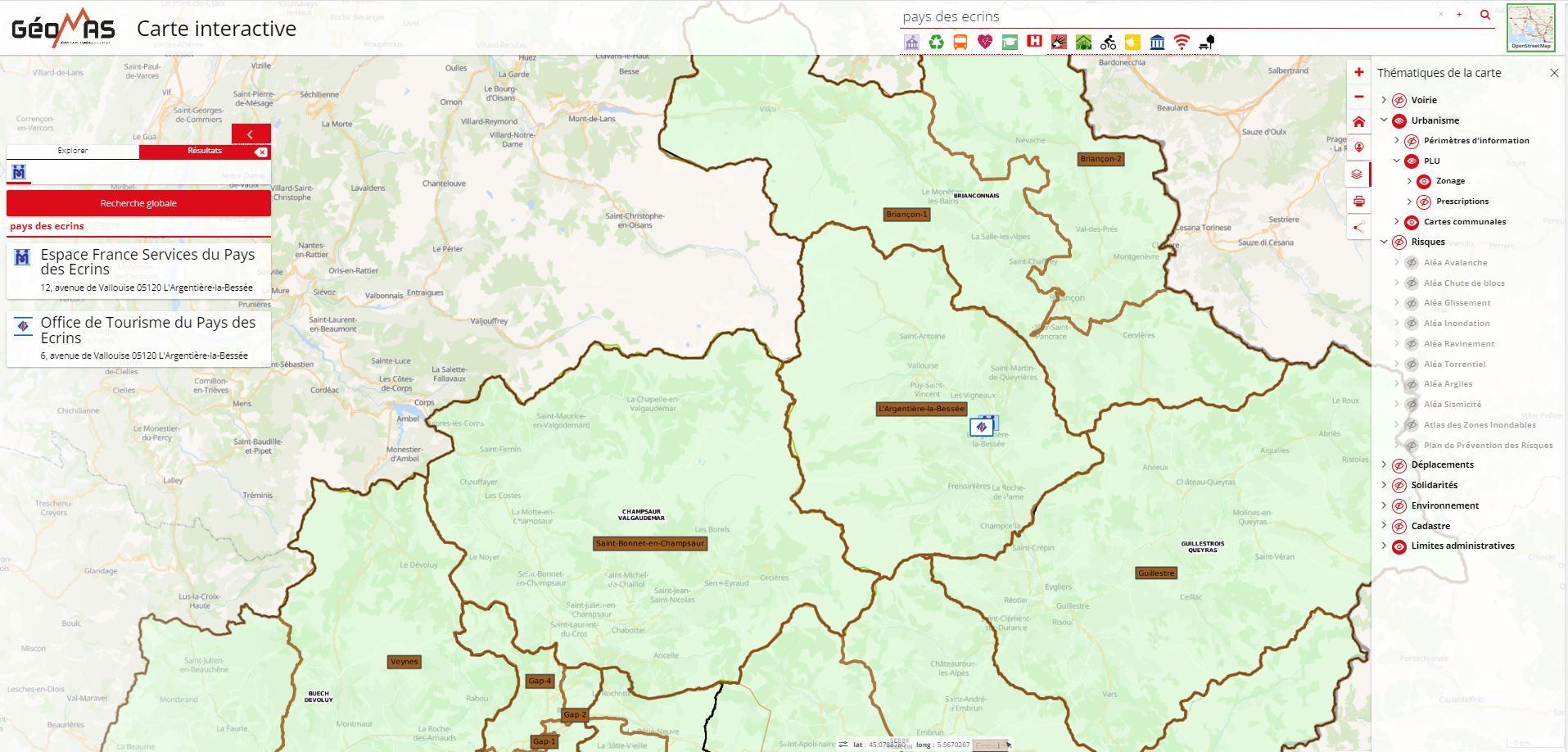The height and width of the screenshot is (752, 1568).
Task: Click the L'Argentière-la-Bessée map label
Action: [x=921, y=409]
